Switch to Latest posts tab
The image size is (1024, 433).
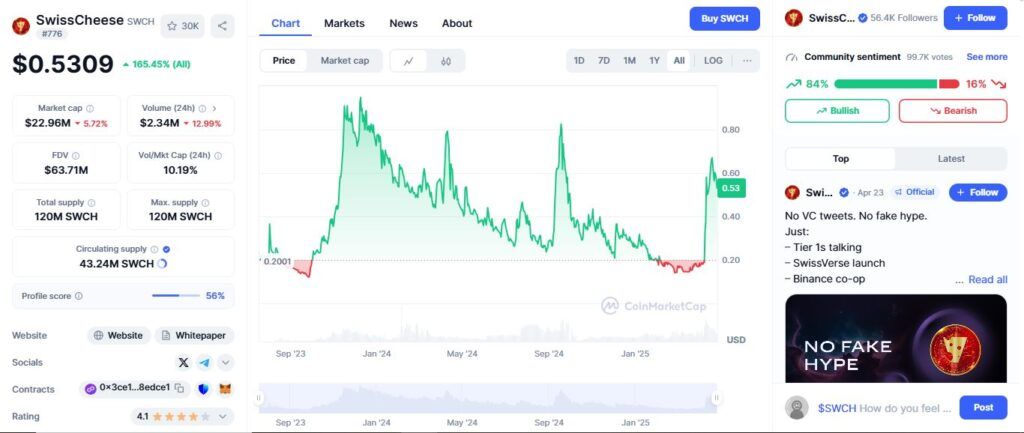951,159
